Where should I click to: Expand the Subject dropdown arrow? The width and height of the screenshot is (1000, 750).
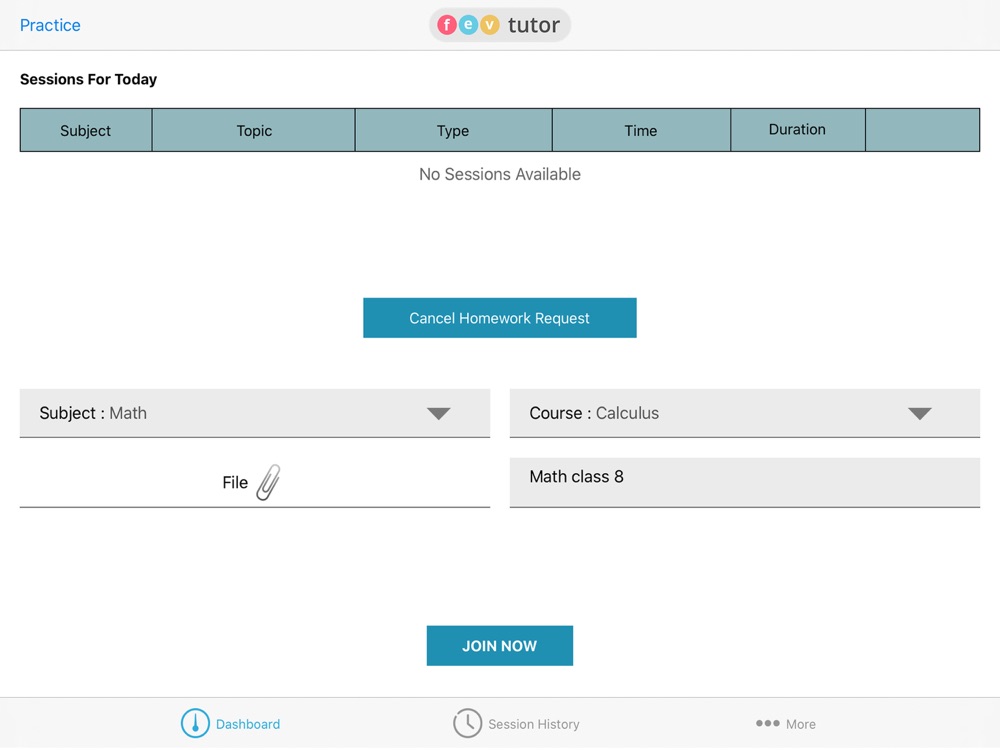(x=439, y=413)
